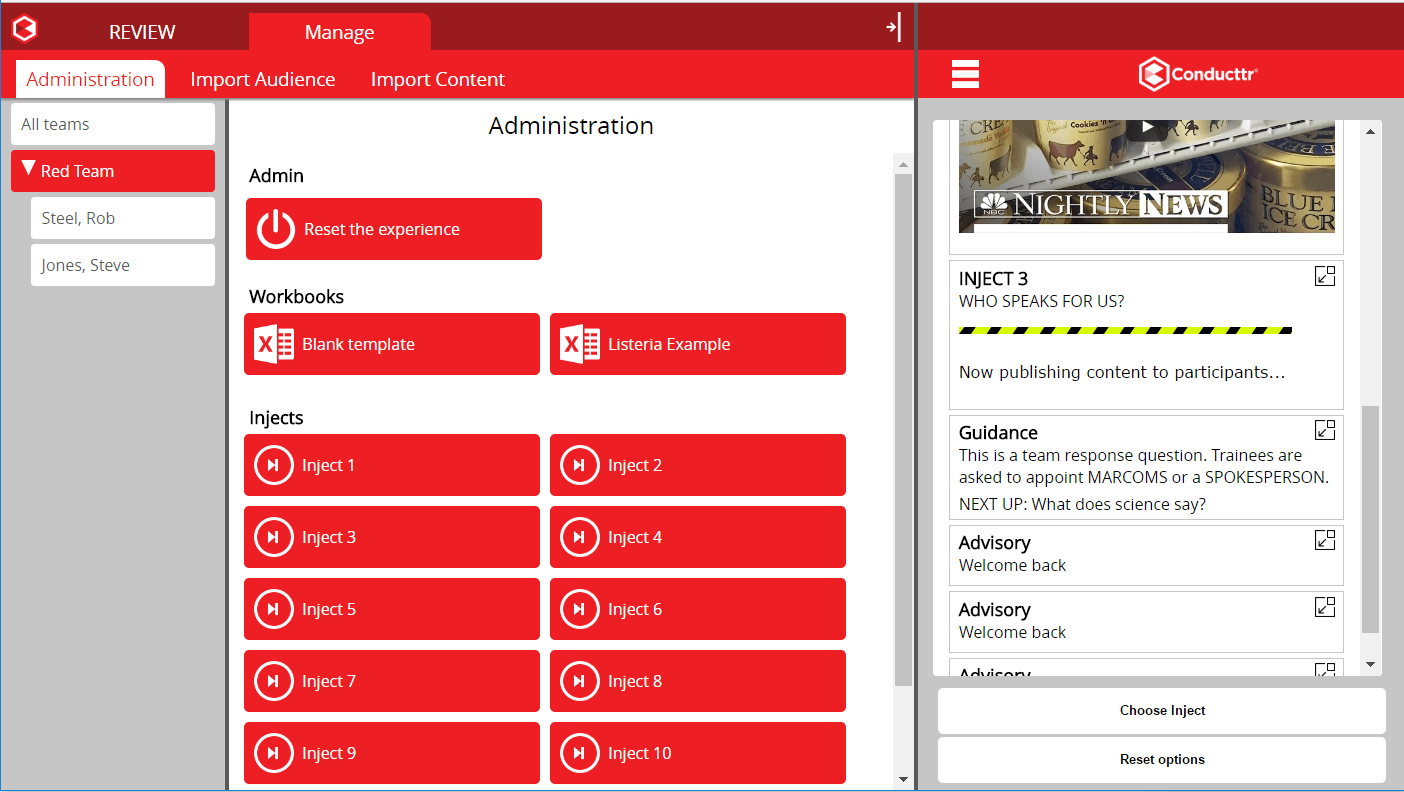
Task: Select All teams filter
Action: coord(113,124)
